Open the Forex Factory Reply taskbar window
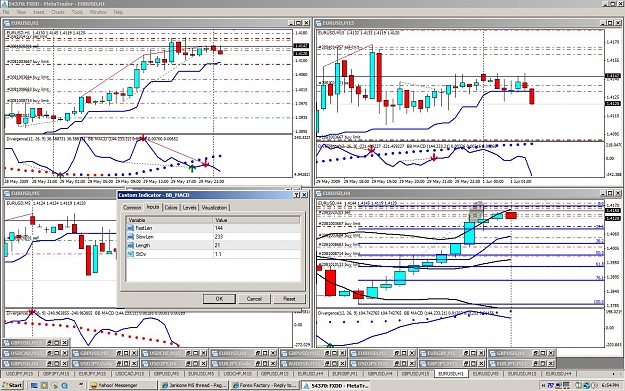The width and height of the screenshot is (625, 391). point(265,385)
